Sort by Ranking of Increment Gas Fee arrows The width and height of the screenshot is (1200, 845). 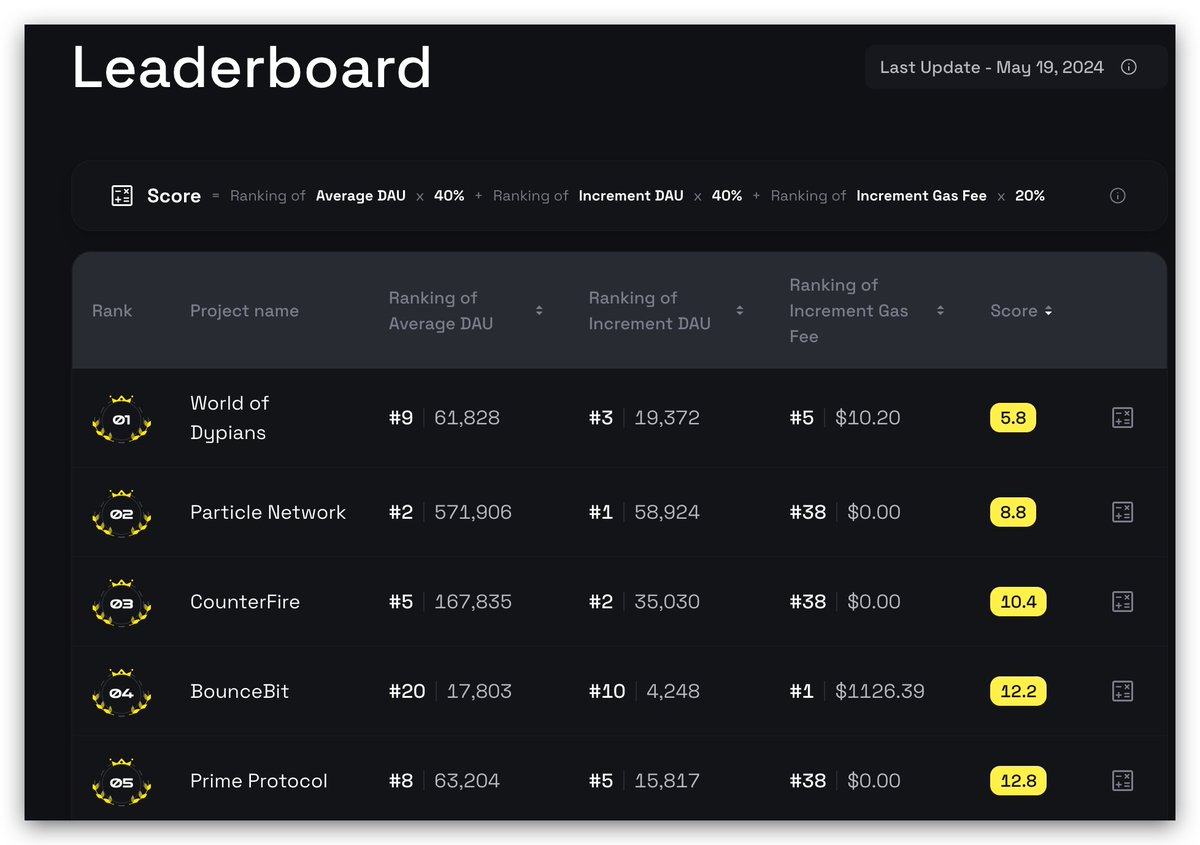[x=940, y=310]
